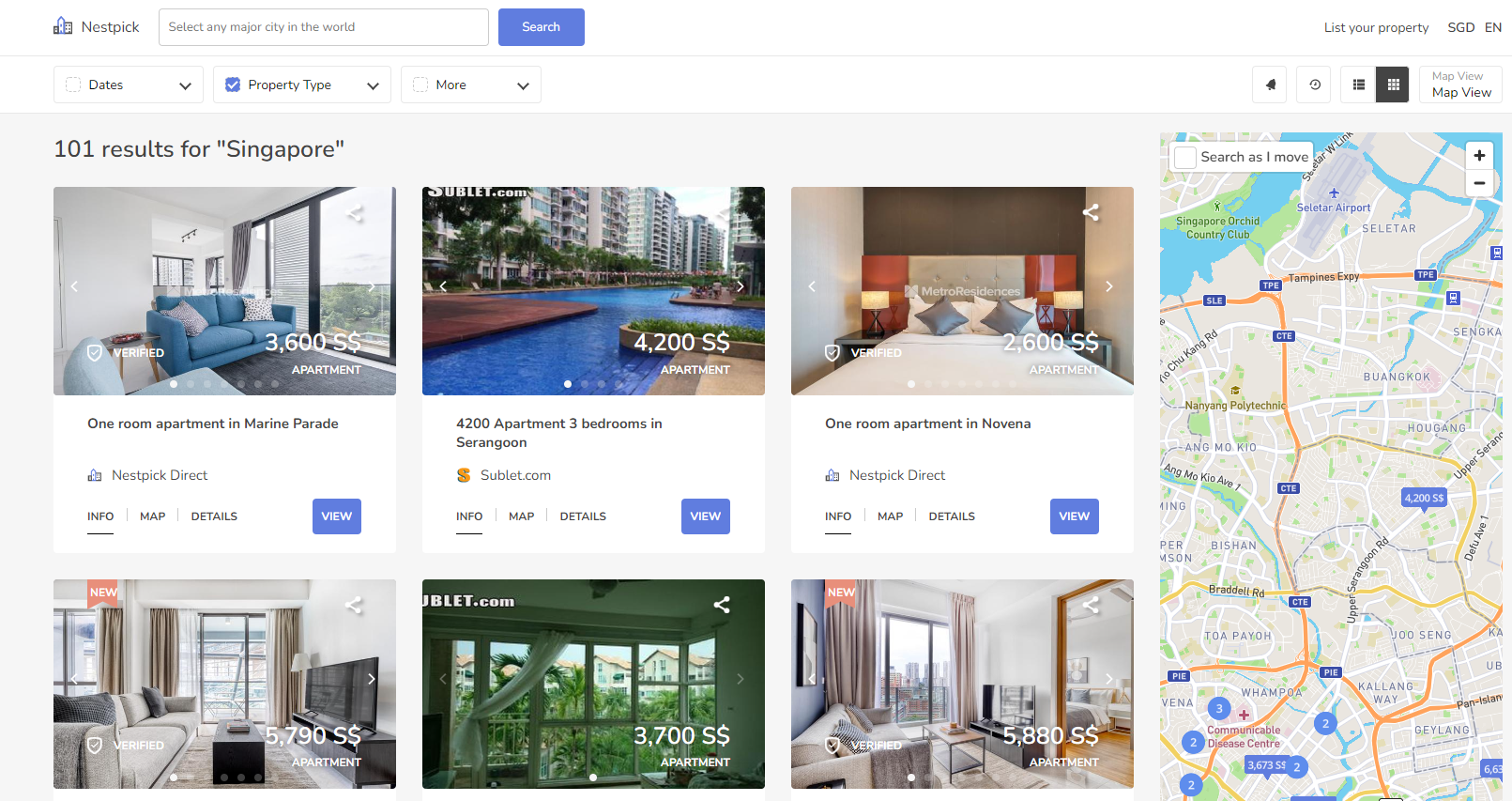The image size is (1512, 801).
Task: Open the SGD currency selector
Action: [x=1461, y=27]
